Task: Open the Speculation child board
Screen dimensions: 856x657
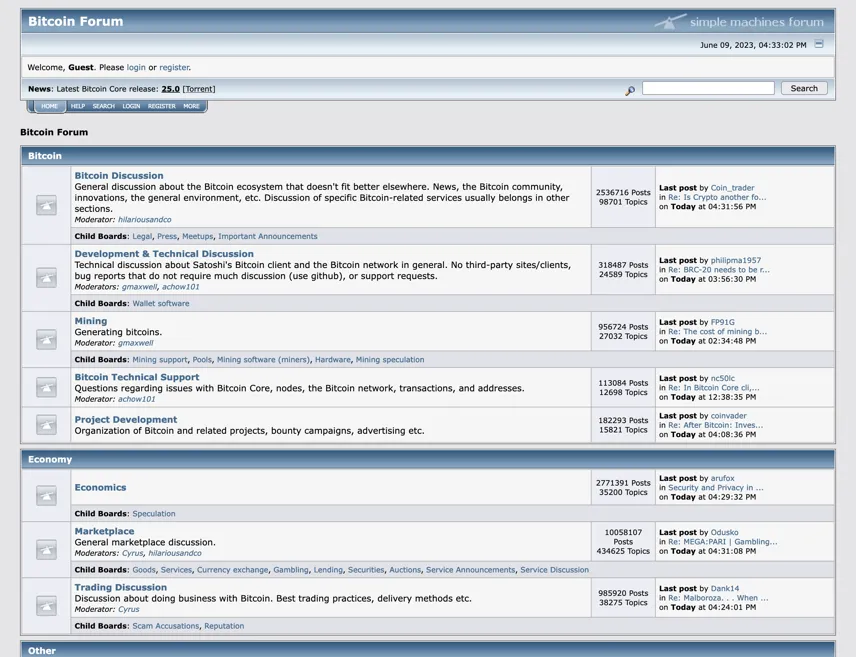Action: [x=154, y=513]
